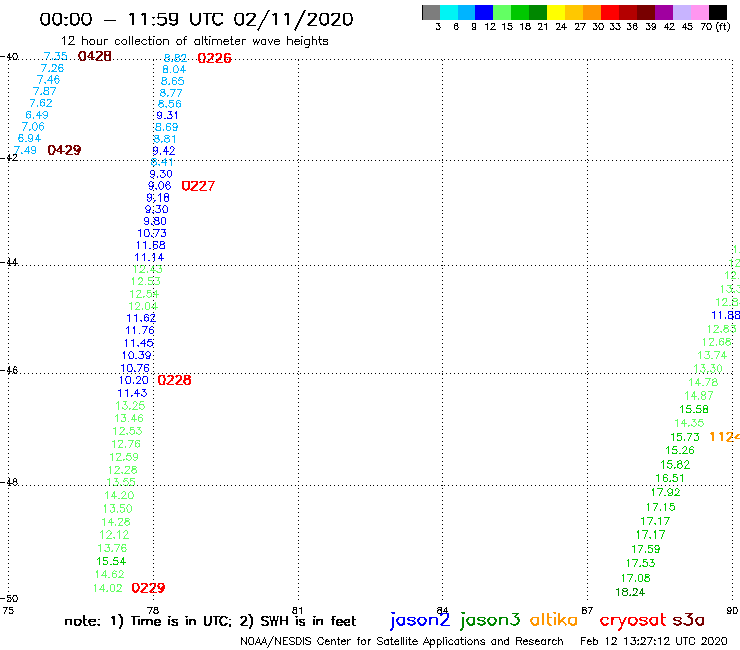Click the wave height value 15.54
Viewport: 740px width, 650px height.
pos(111,561)
